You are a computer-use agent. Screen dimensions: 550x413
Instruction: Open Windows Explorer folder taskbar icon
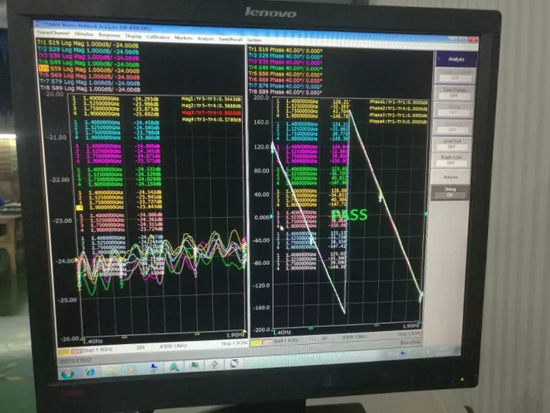click(111, 371)
